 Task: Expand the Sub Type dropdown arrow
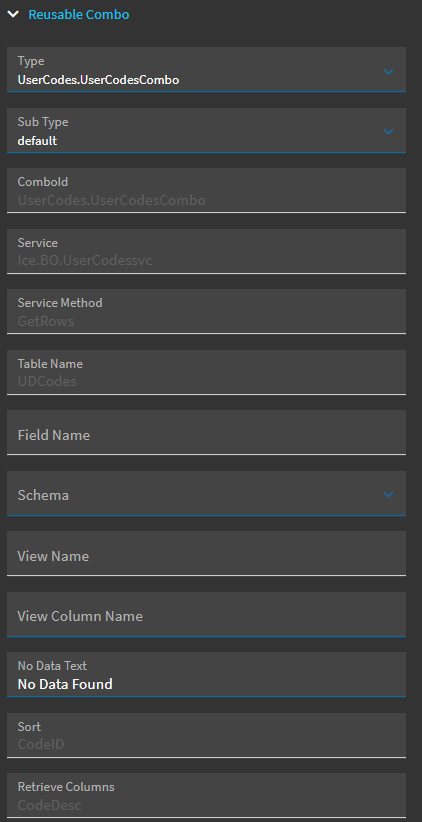[x=388, y=132]
